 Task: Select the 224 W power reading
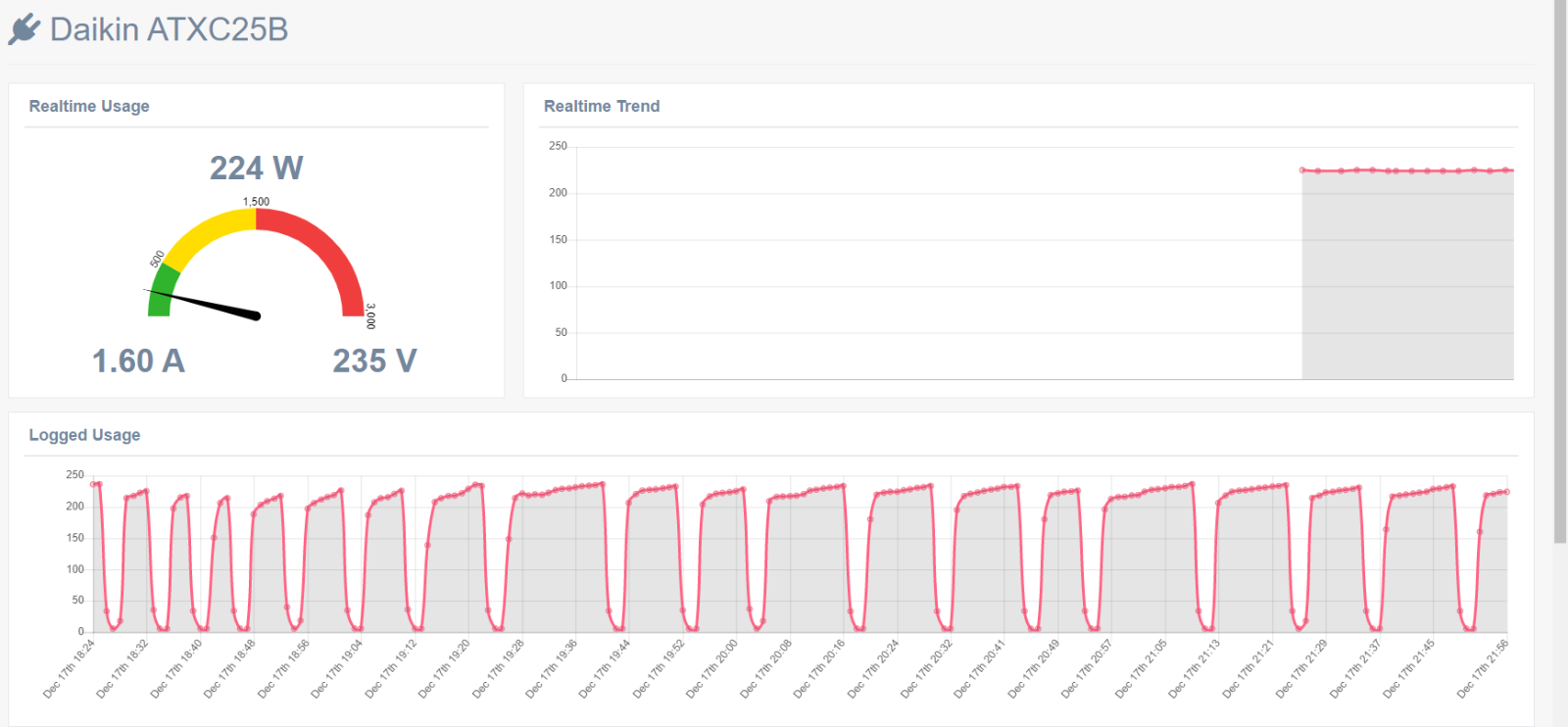pyautogui.click(x=257, y=168)
